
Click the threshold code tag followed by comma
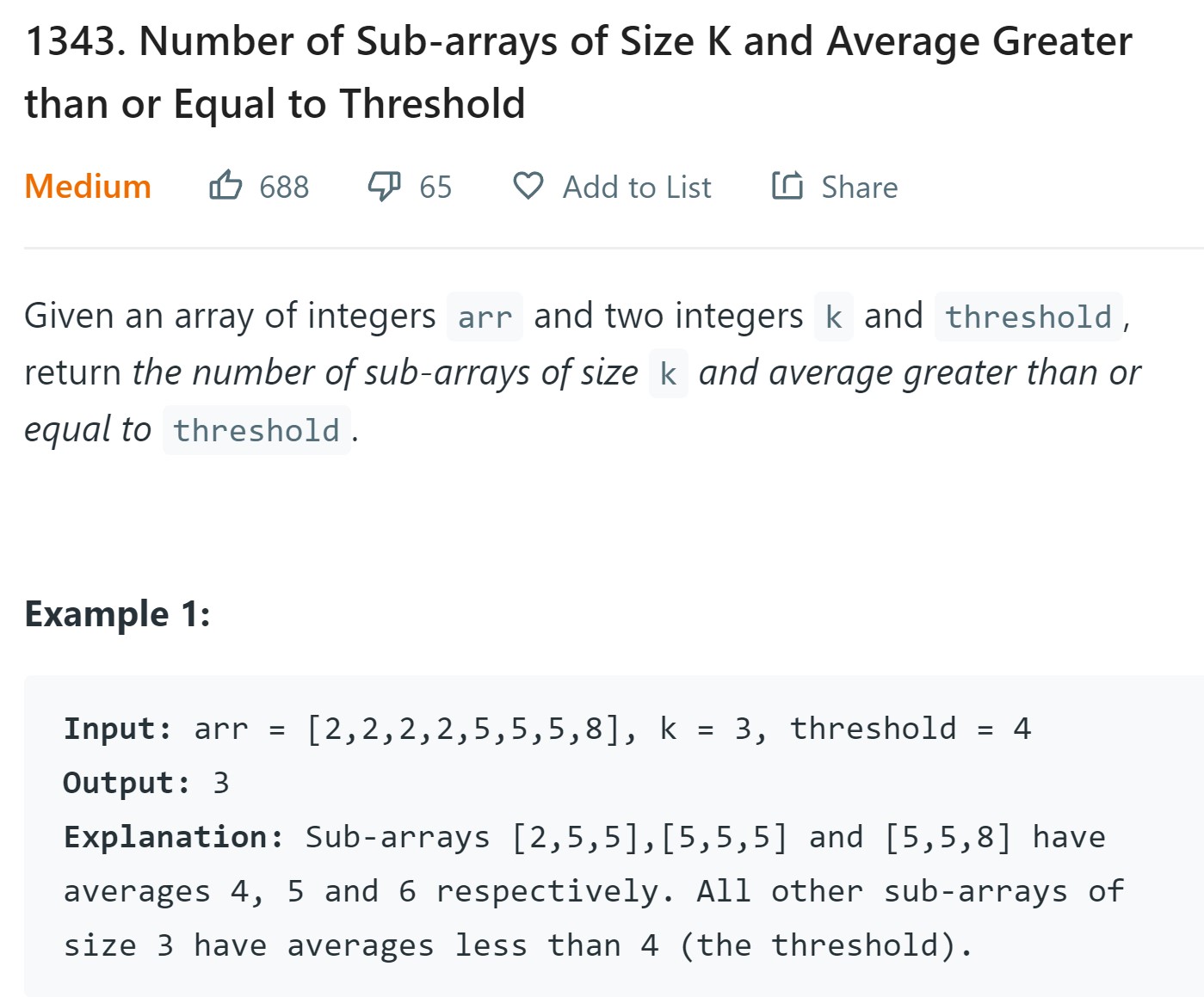(x=1028, y=317)
